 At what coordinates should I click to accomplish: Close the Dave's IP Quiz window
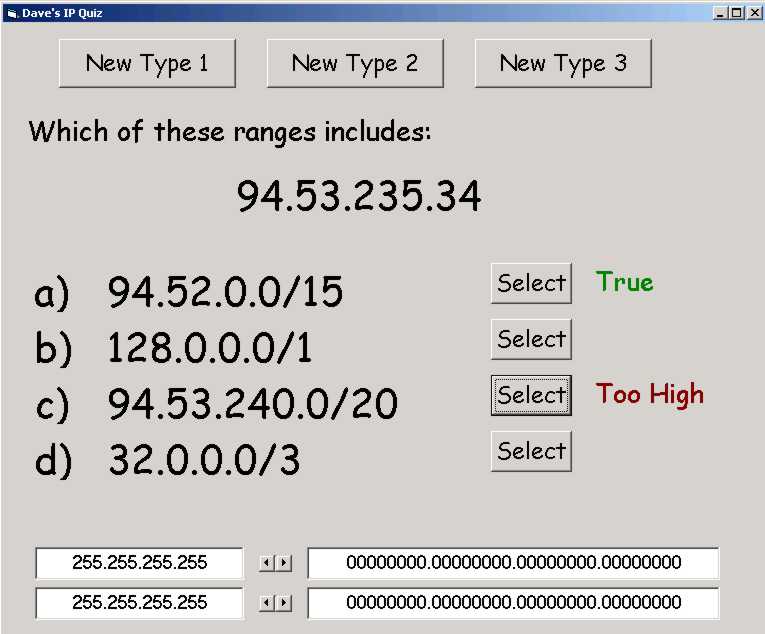(x=753, y=13)
